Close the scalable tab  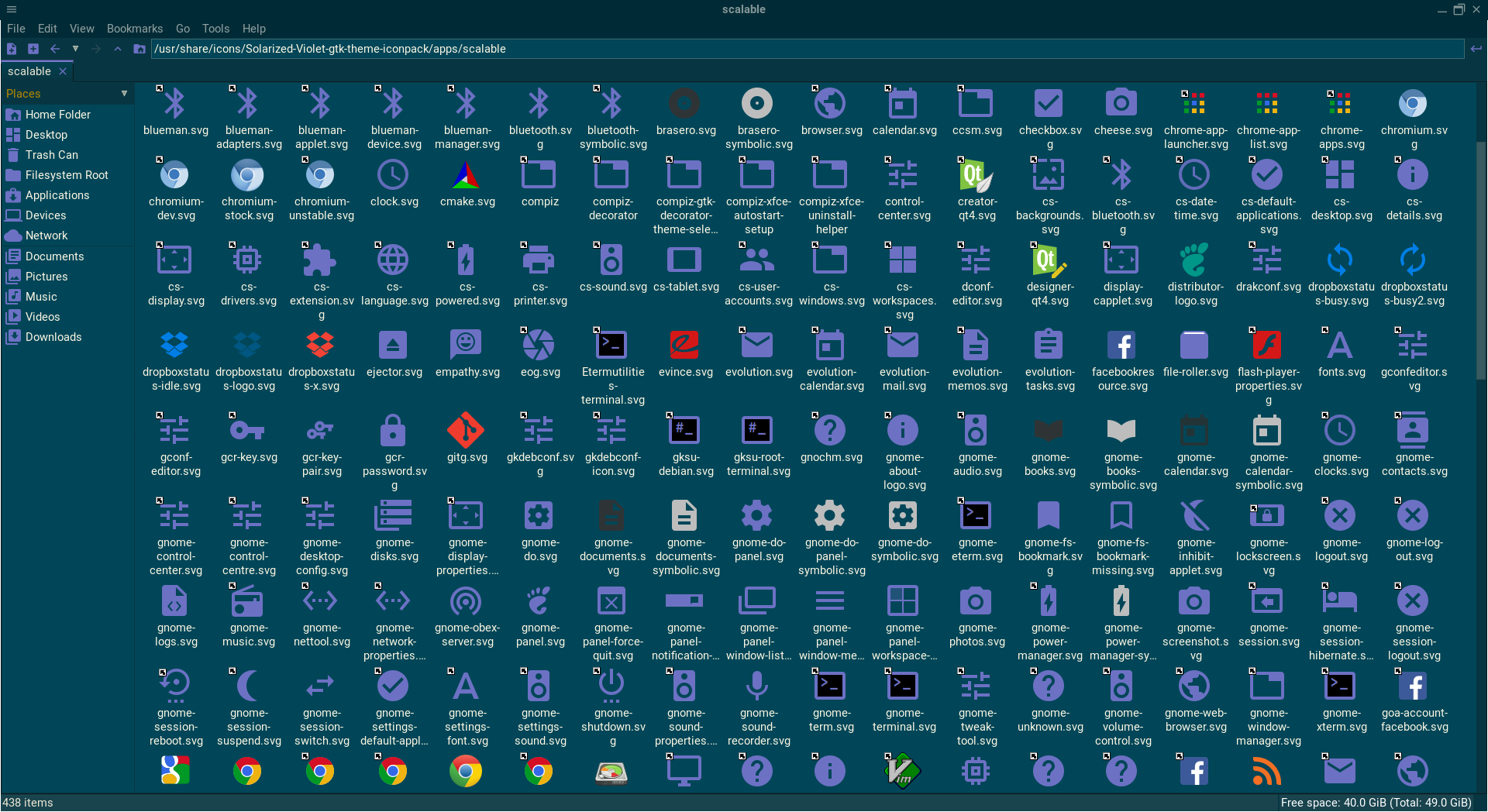63,71
